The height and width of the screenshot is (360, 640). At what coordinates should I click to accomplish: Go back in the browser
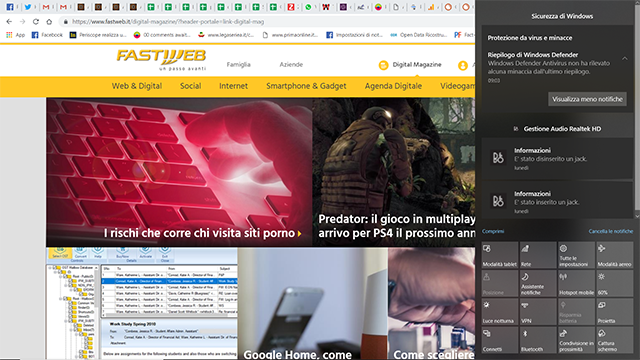(x=9, y=22)
